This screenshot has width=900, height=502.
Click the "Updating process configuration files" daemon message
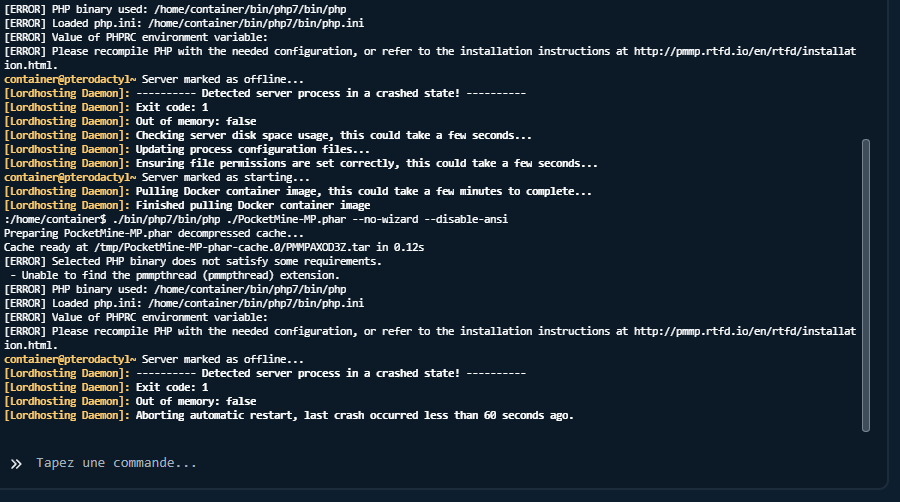187,149
